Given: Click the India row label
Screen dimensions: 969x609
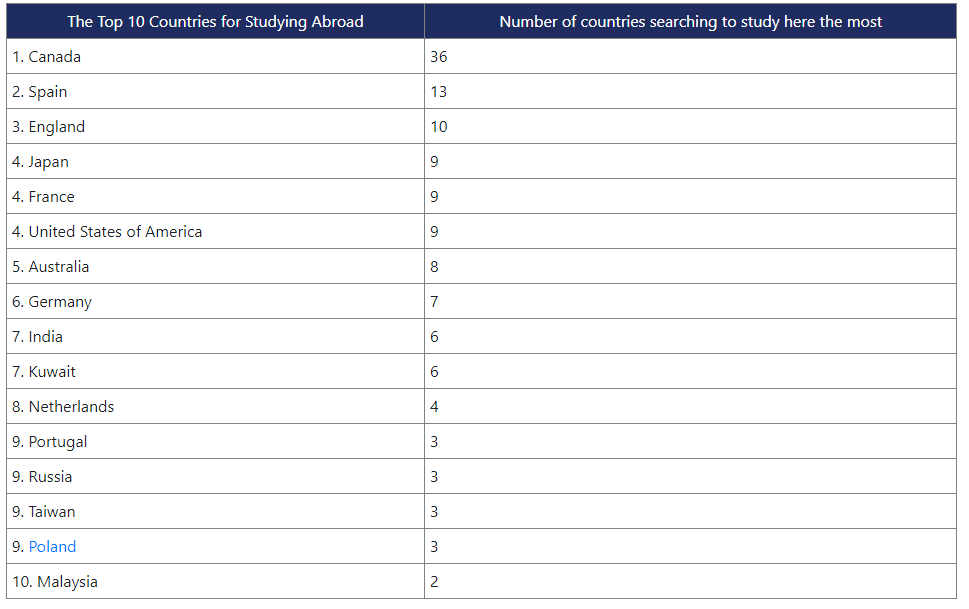Looking at the screenshot, I should click(38, 336).
